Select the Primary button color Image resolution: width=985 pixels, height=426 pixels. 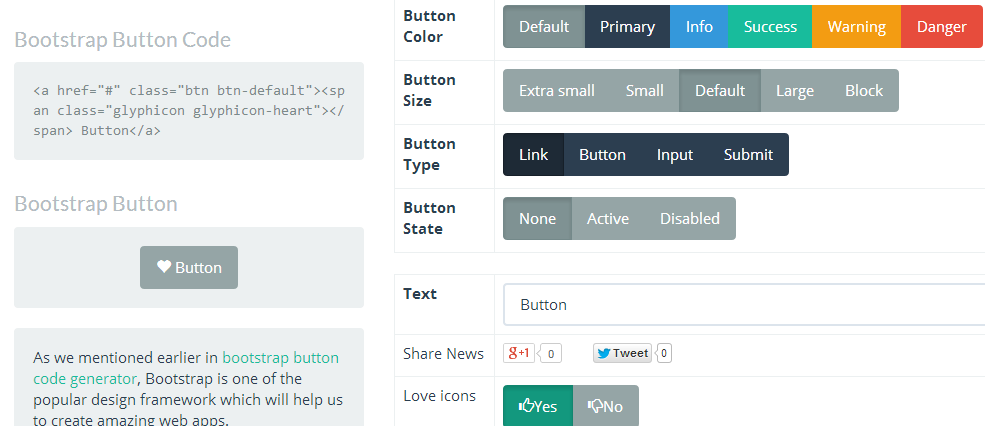pos(627,27)
